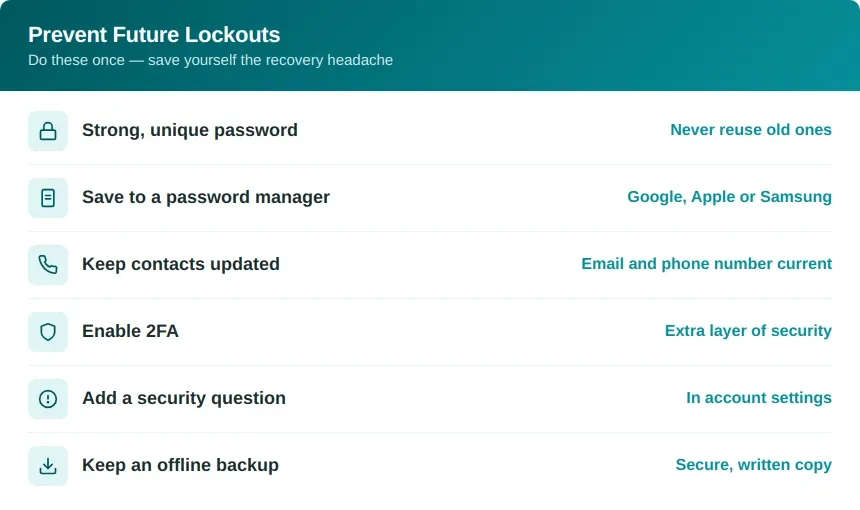Click the 'Extra layer of security' text

pyautogui.click(x=748, y=330)
